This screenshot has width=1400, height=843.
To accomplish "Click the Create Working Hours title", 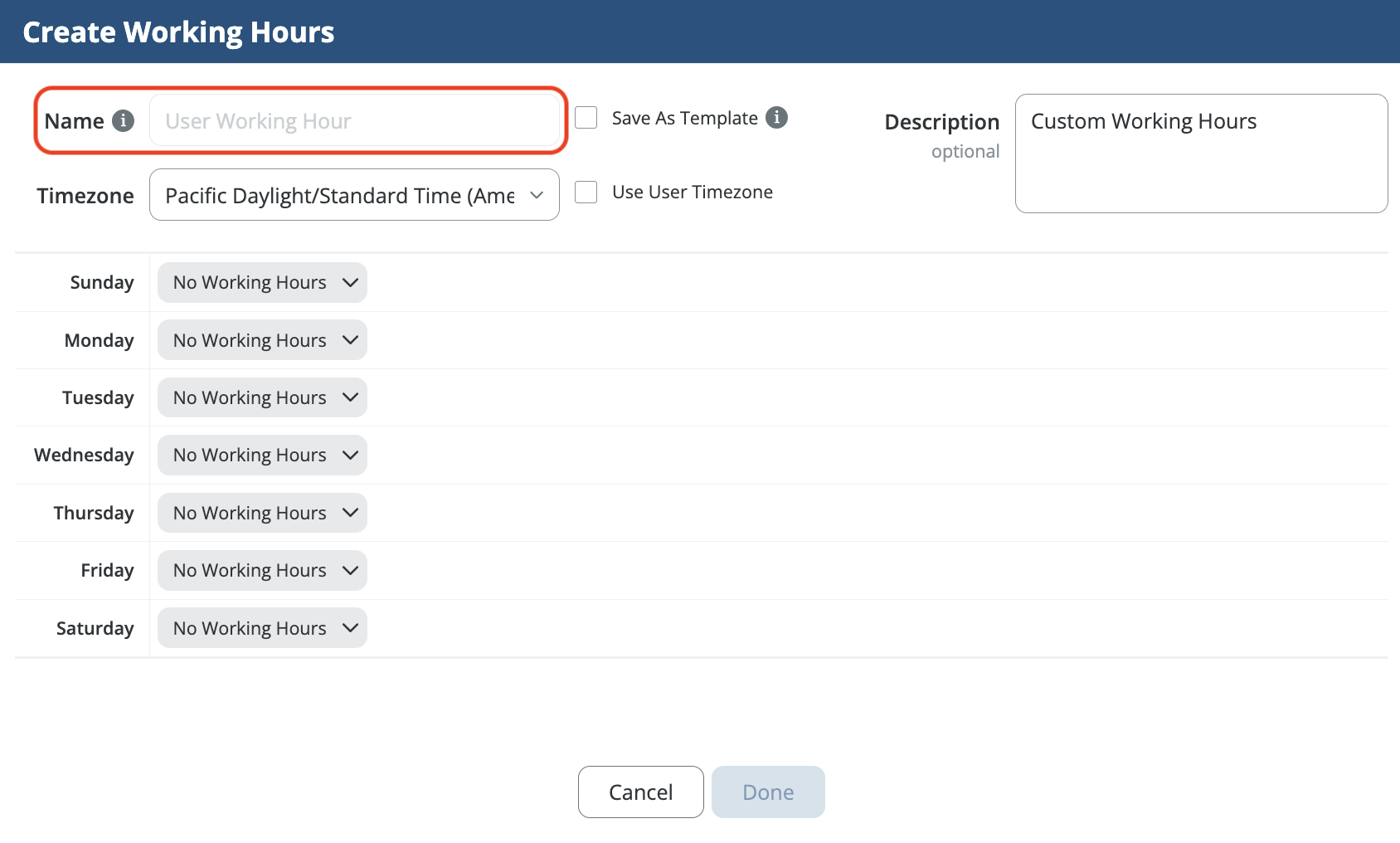I will (178, 32).
